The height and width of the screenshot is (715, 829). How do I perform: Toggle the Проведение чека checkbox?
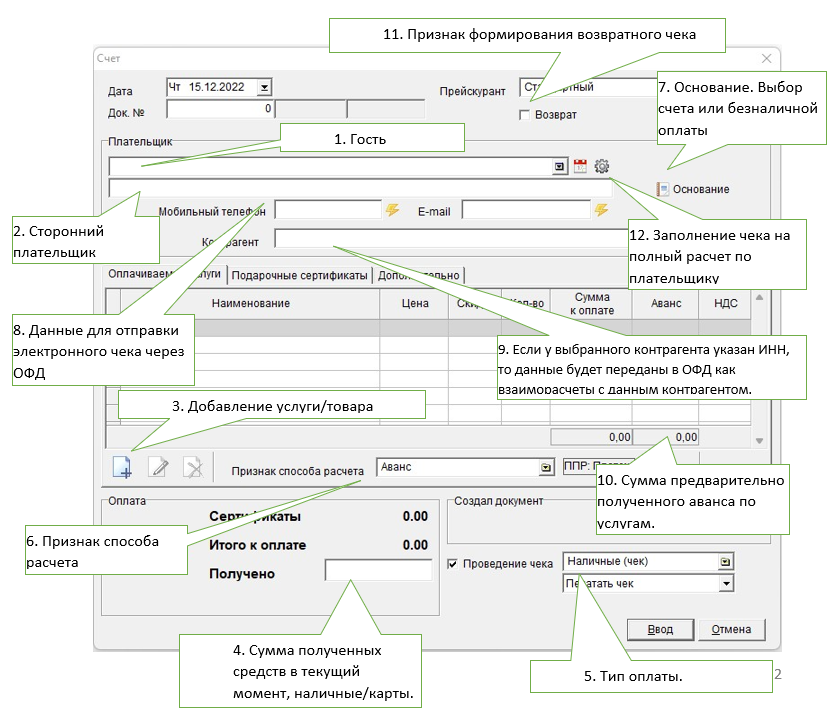[x=453, y=564]
